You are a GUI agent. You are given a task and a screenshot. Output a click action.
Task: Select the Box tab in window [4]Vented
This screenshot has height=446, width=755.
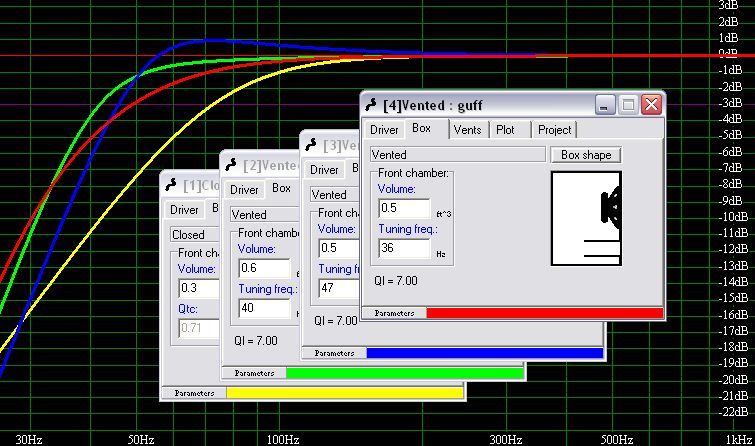pyautogui.click(x=422, y=129)
